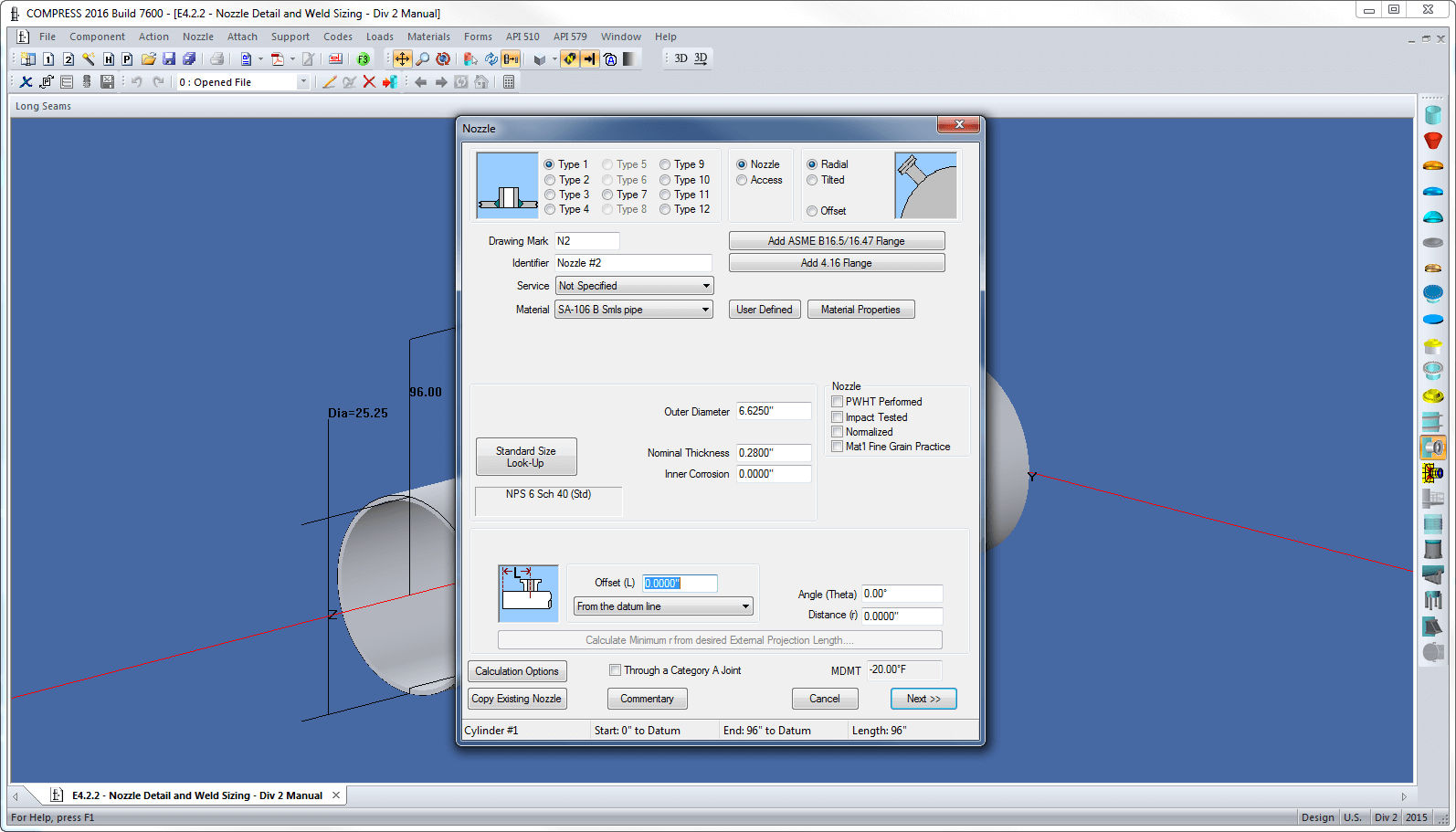The width and height of the screenshot is (1456, 832).
Task: Click the Back arrow navigation icon
Action: point(420,82)
